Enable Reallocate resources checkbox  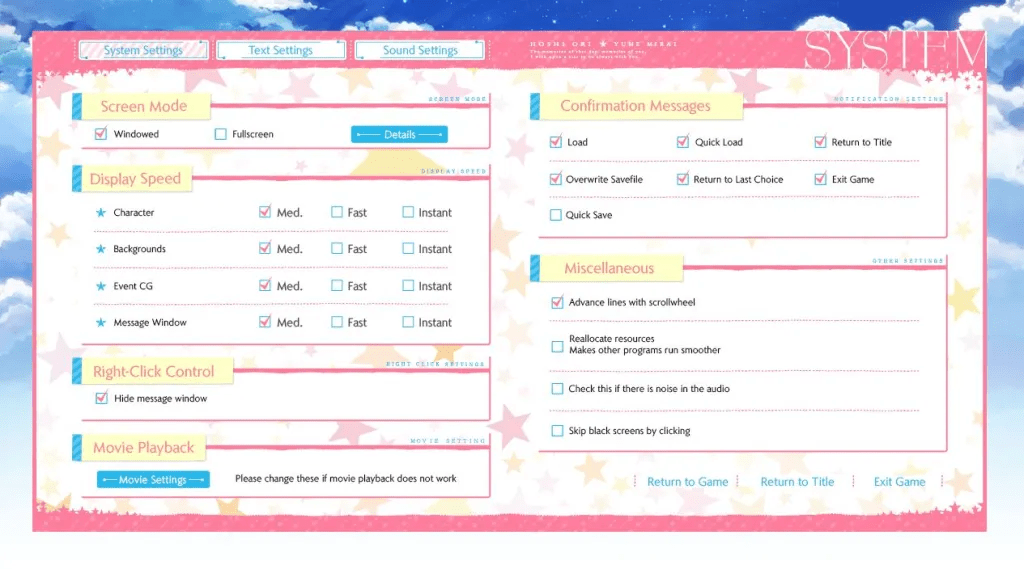tap(557, 347)
